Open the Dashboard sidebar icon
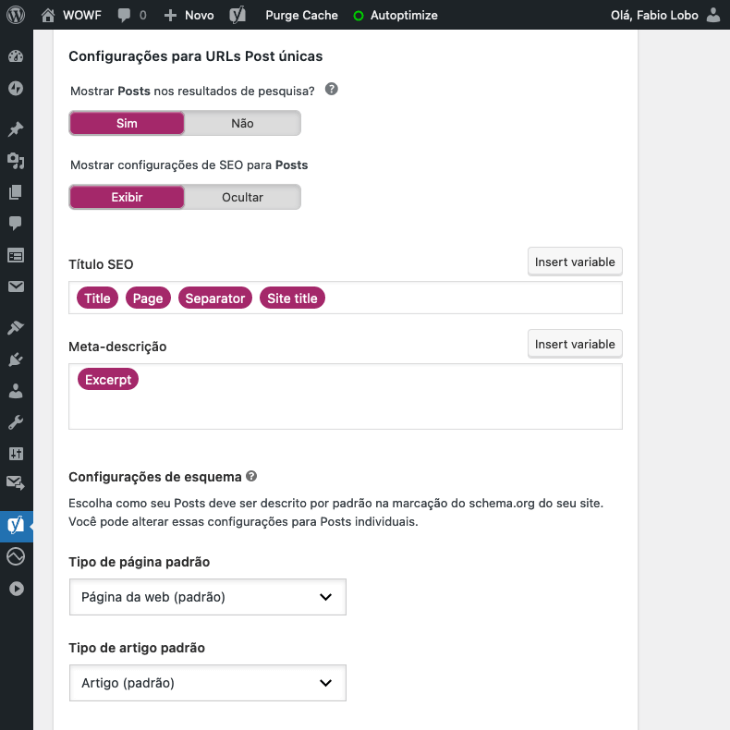The height and width of the screenshot is (730, 730). point(16,57)
